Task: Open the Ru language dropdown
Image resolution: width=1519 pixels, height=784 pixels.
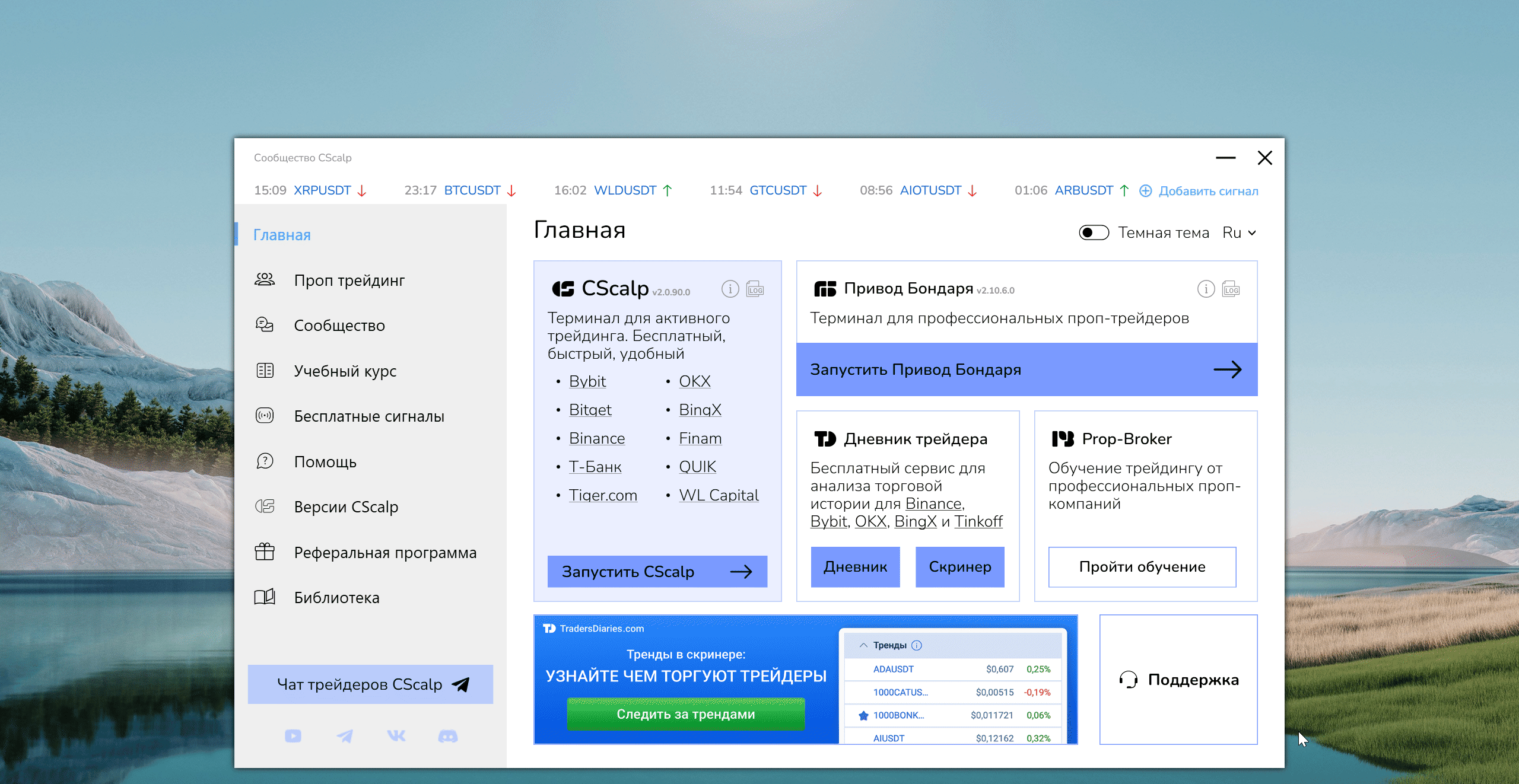Action: (x=1239, y=232)
